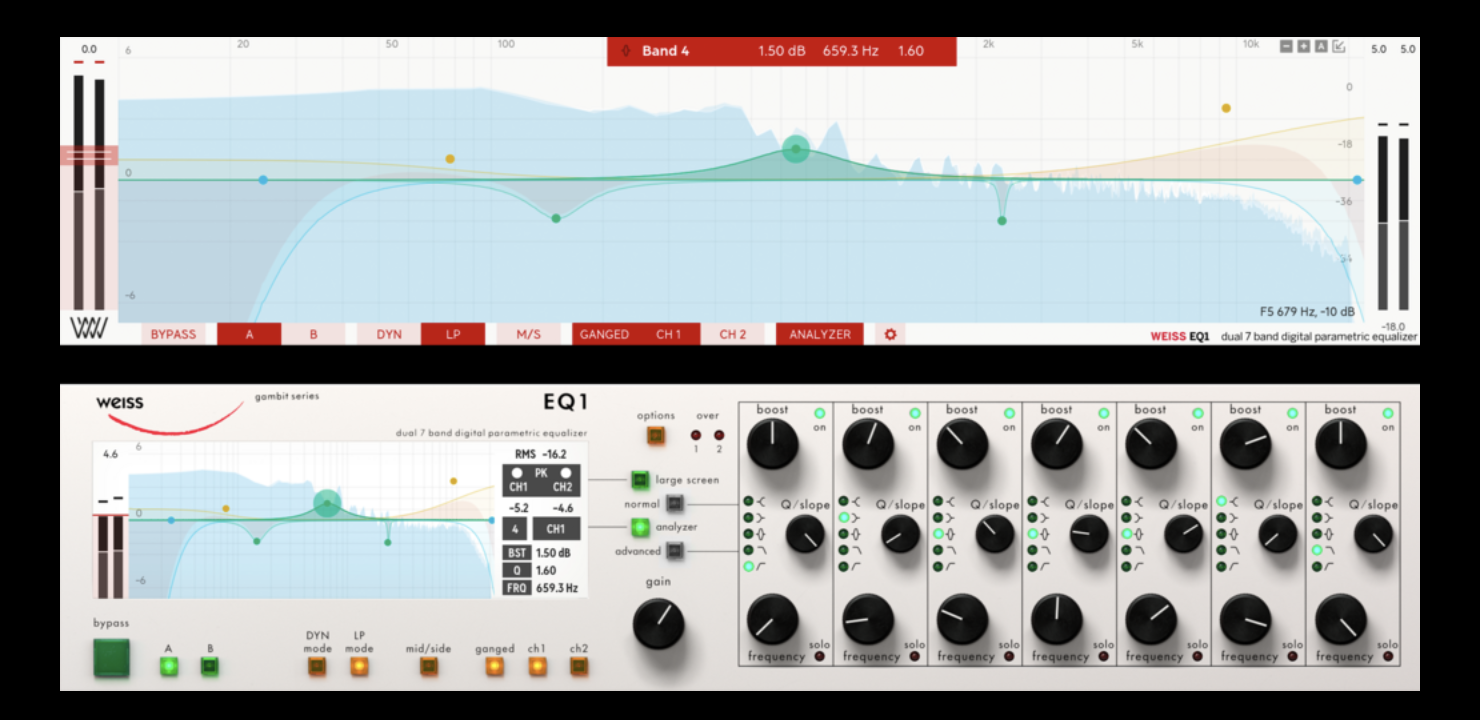Click the minus zoom-out icon at top right
1480x720 pixels.
click(x=1287, y=47)
